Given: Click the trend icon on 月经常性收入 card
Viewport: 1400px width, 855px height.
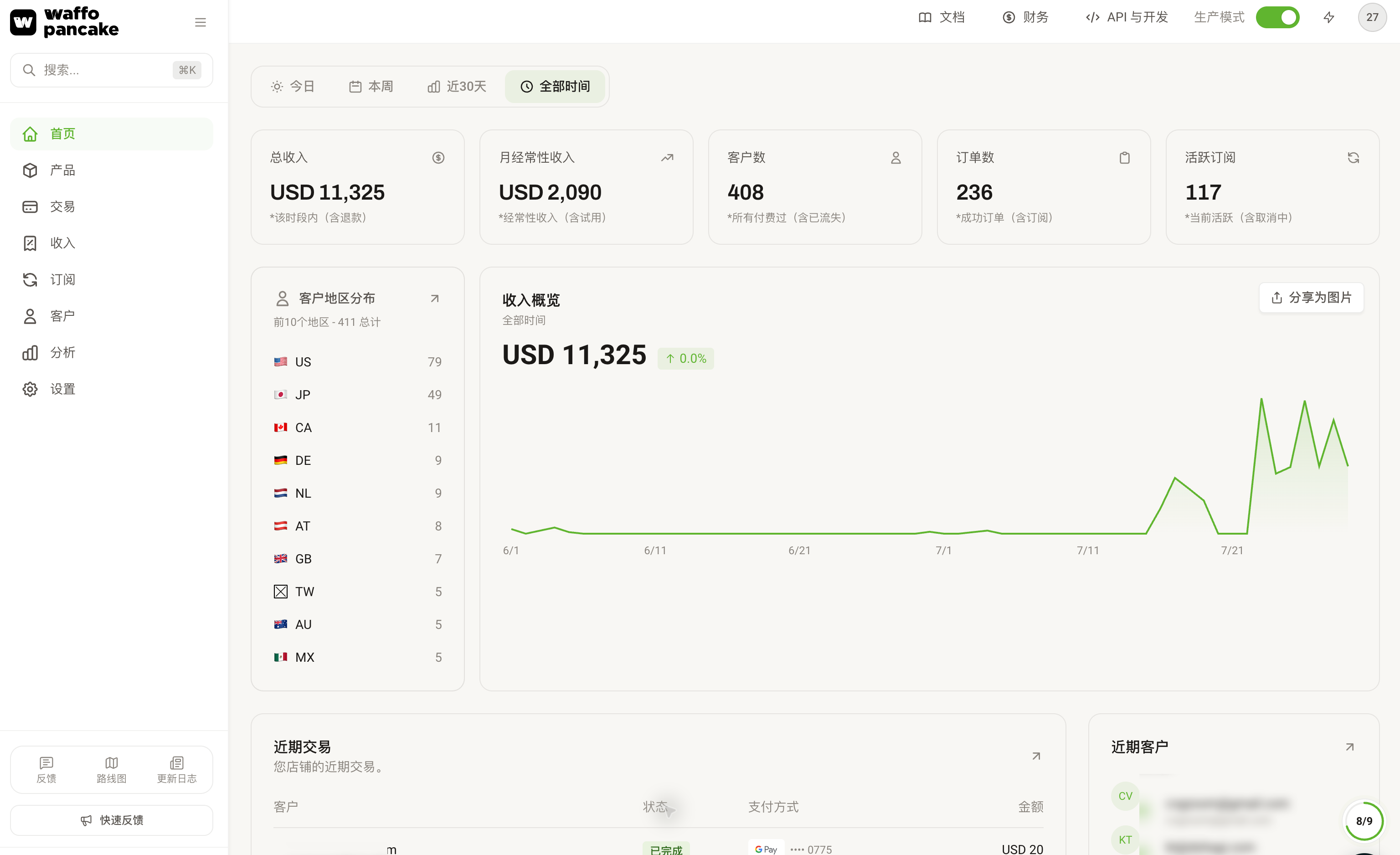Looking at the screenshot, I should pos(667,157).
